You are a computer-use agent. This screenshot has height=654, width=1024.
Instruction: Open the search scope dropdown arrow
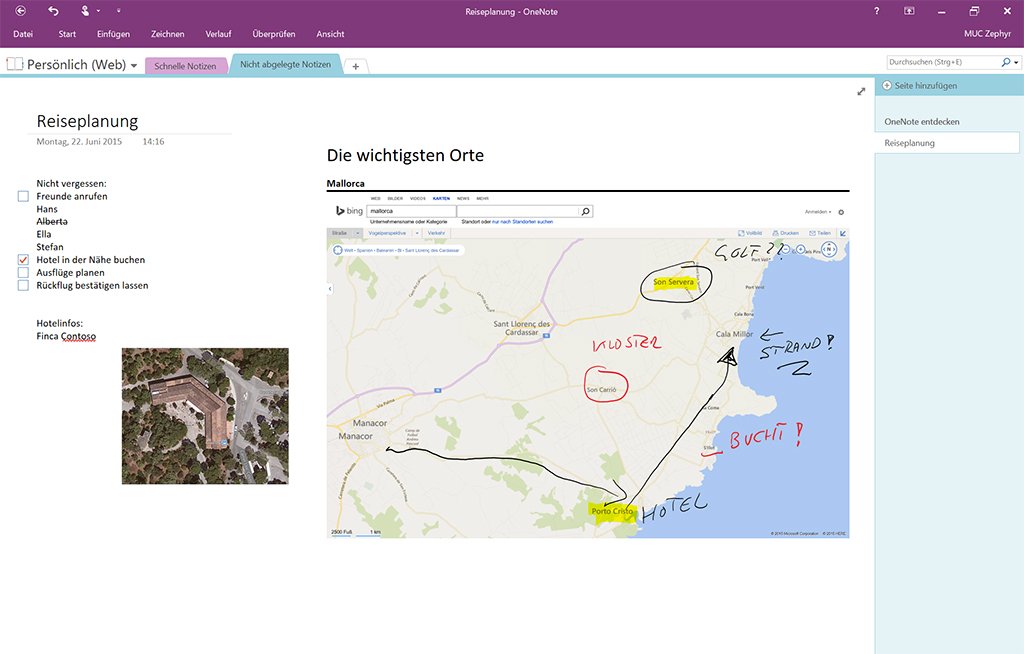point(1016,62)
